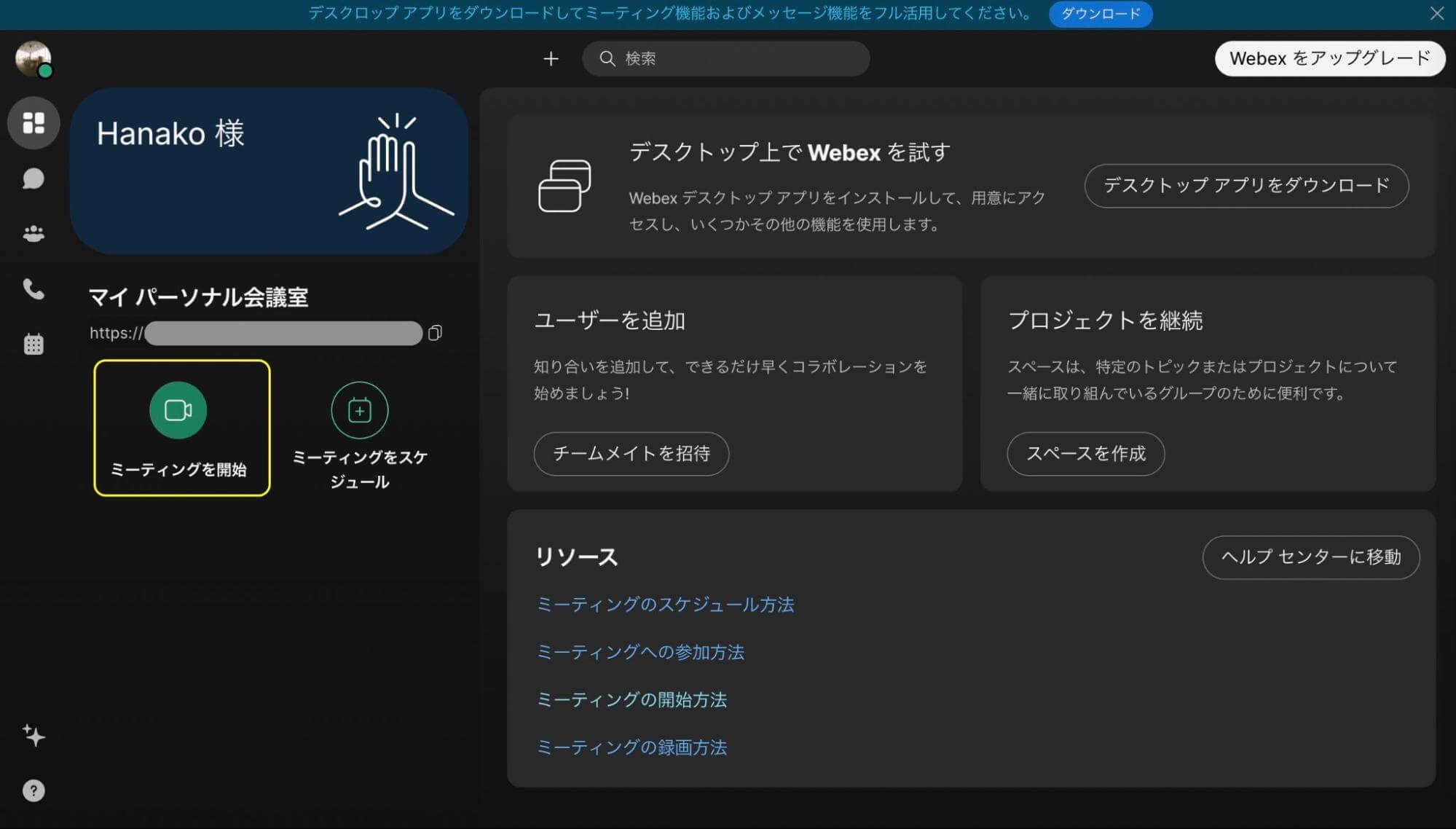Screen dimensions: 1456x829
Task: Open ミーティングの開始方法 link
Action: click(x=631, y=699)
